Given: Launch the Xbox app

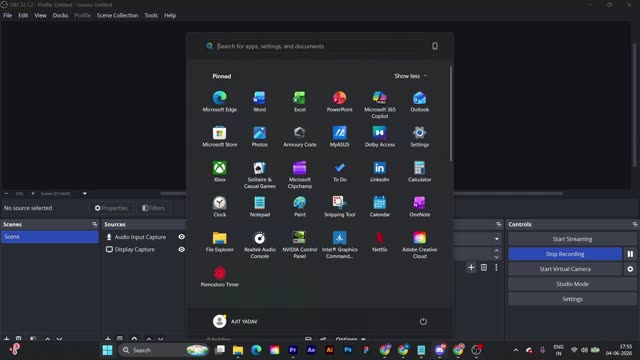Looking at the screenshot, I should pyautogui.click(x=220, y=171).
